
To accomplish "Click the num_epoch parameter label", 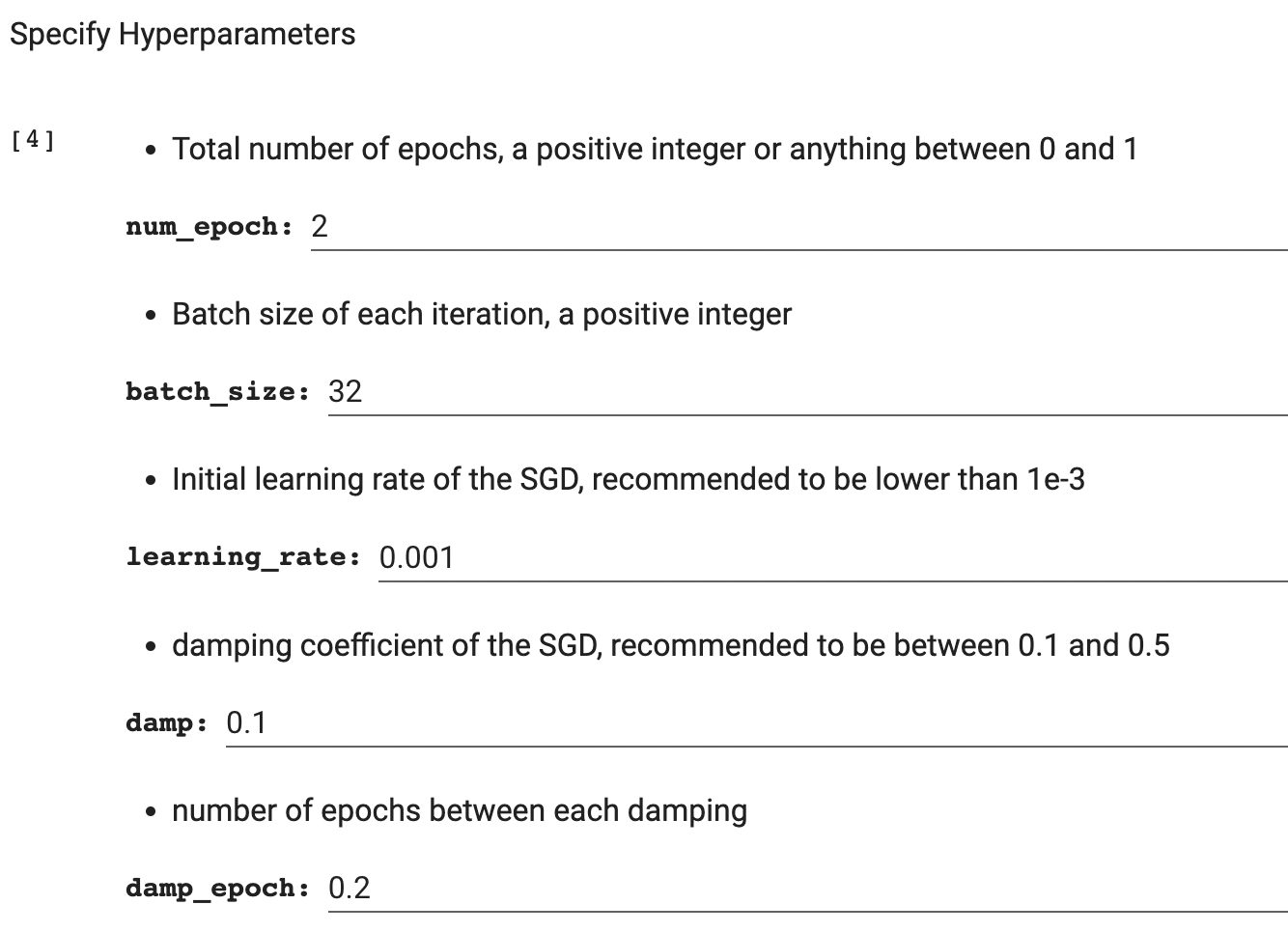I will [x=210, y=227].
